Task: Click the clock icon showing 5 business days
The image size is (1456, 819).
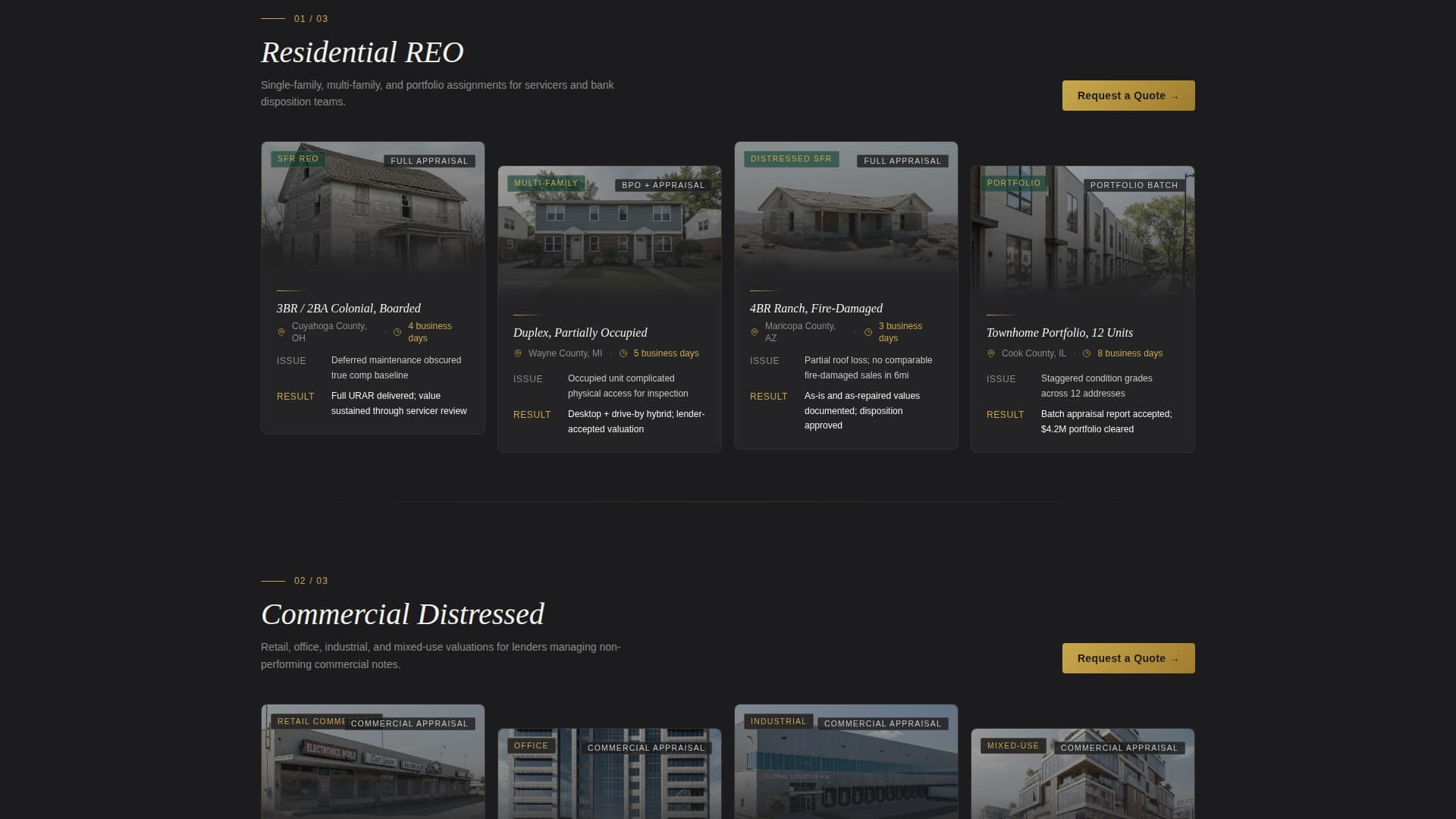Action: point(623,353)
